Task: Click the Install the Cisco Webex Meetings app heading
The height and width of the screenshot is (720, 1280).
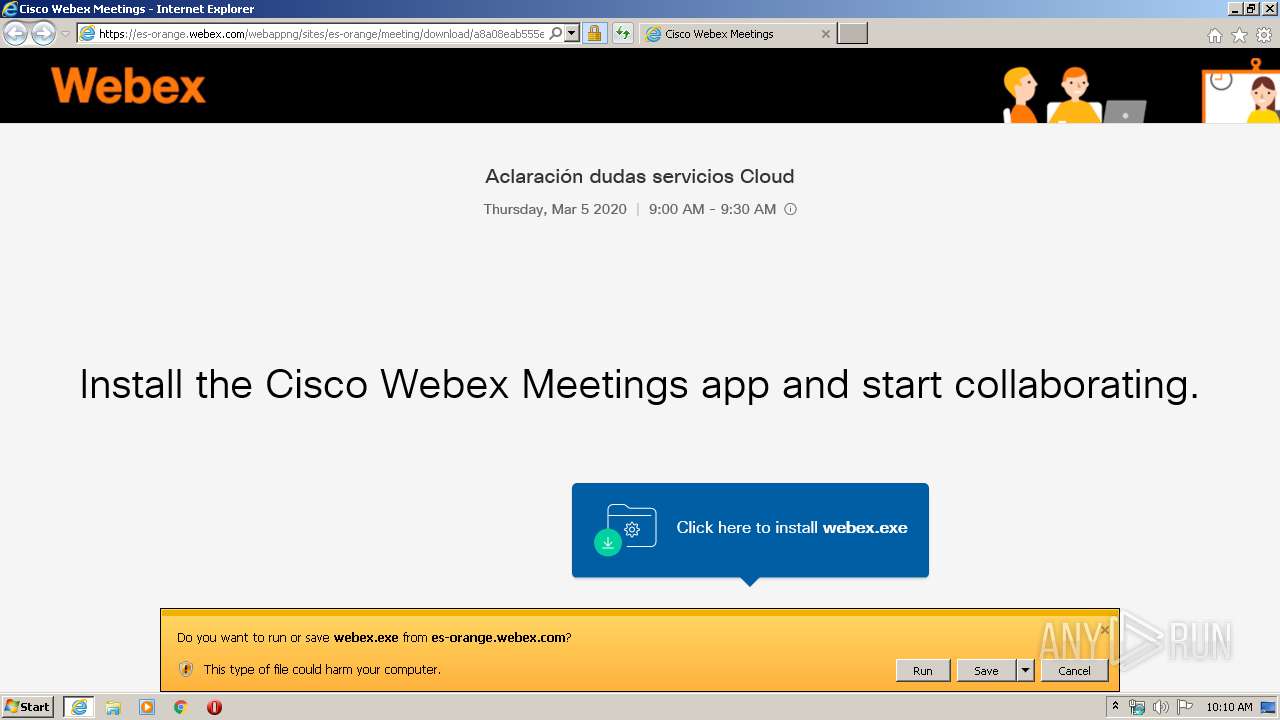Action: click(x=640, y=385)
